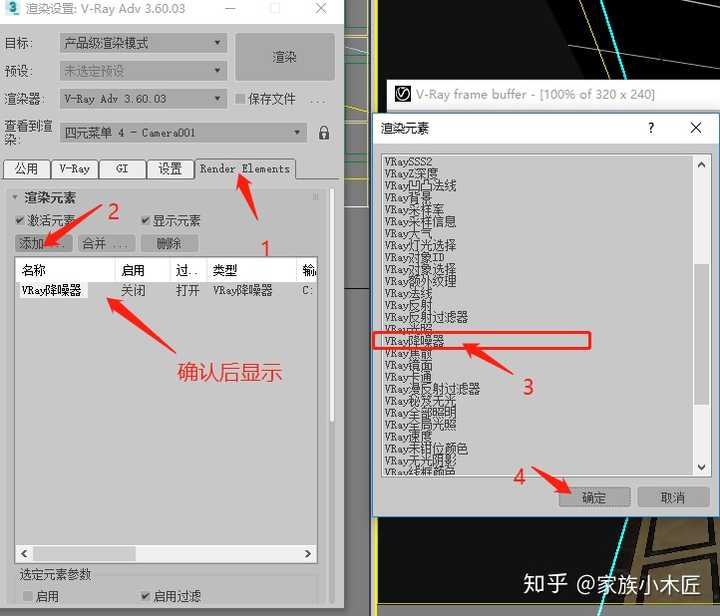
Task: Select the VRay降噪器 row in the elements table
Action: (166, 290)
